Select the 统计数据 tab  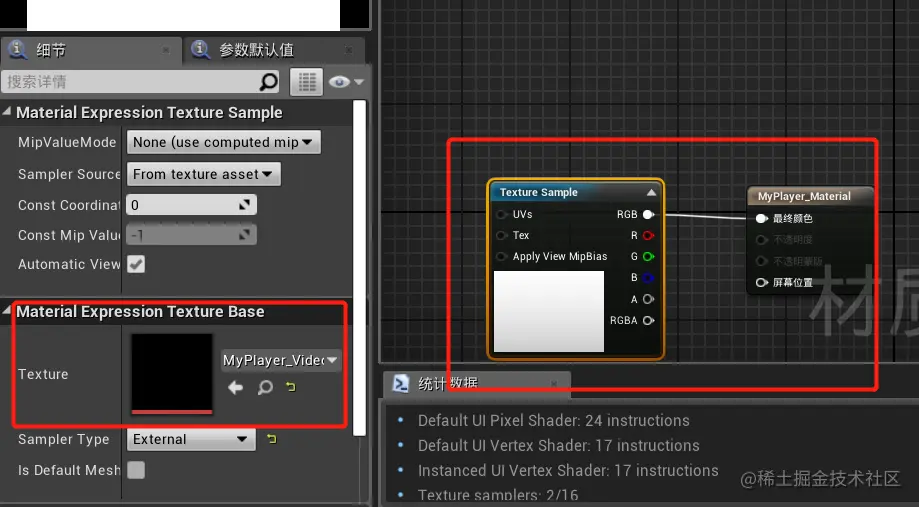pos(475,384)
